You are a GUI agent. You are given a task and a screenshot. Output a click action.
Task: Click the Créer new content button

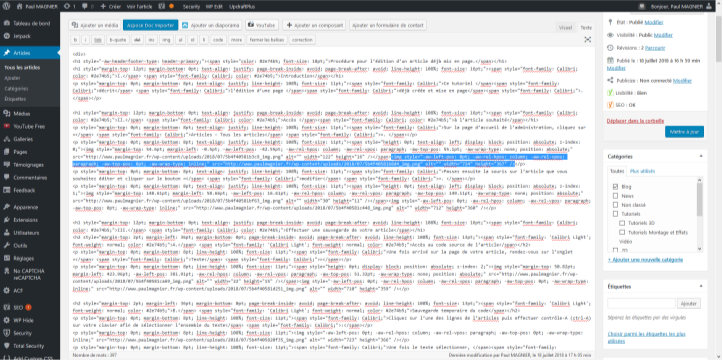[111, 6]
